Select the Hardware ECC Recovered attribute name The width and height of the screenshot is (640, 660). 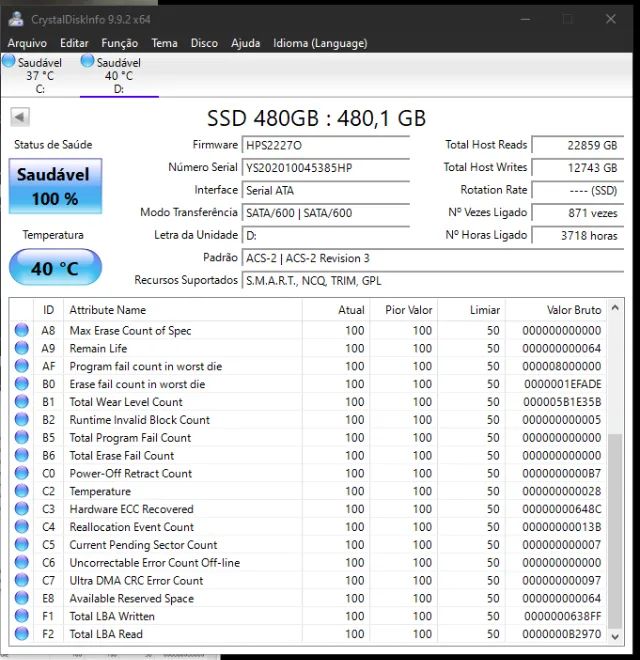[131, 509]
